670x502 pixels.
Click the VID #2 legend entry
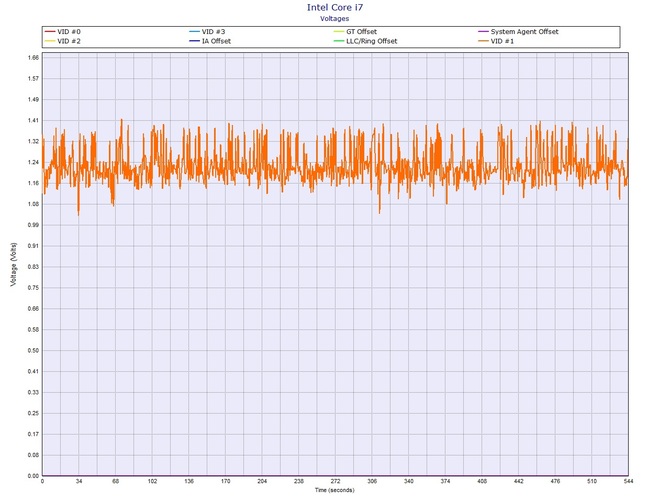pyautogui.click(x=62, y=41)
